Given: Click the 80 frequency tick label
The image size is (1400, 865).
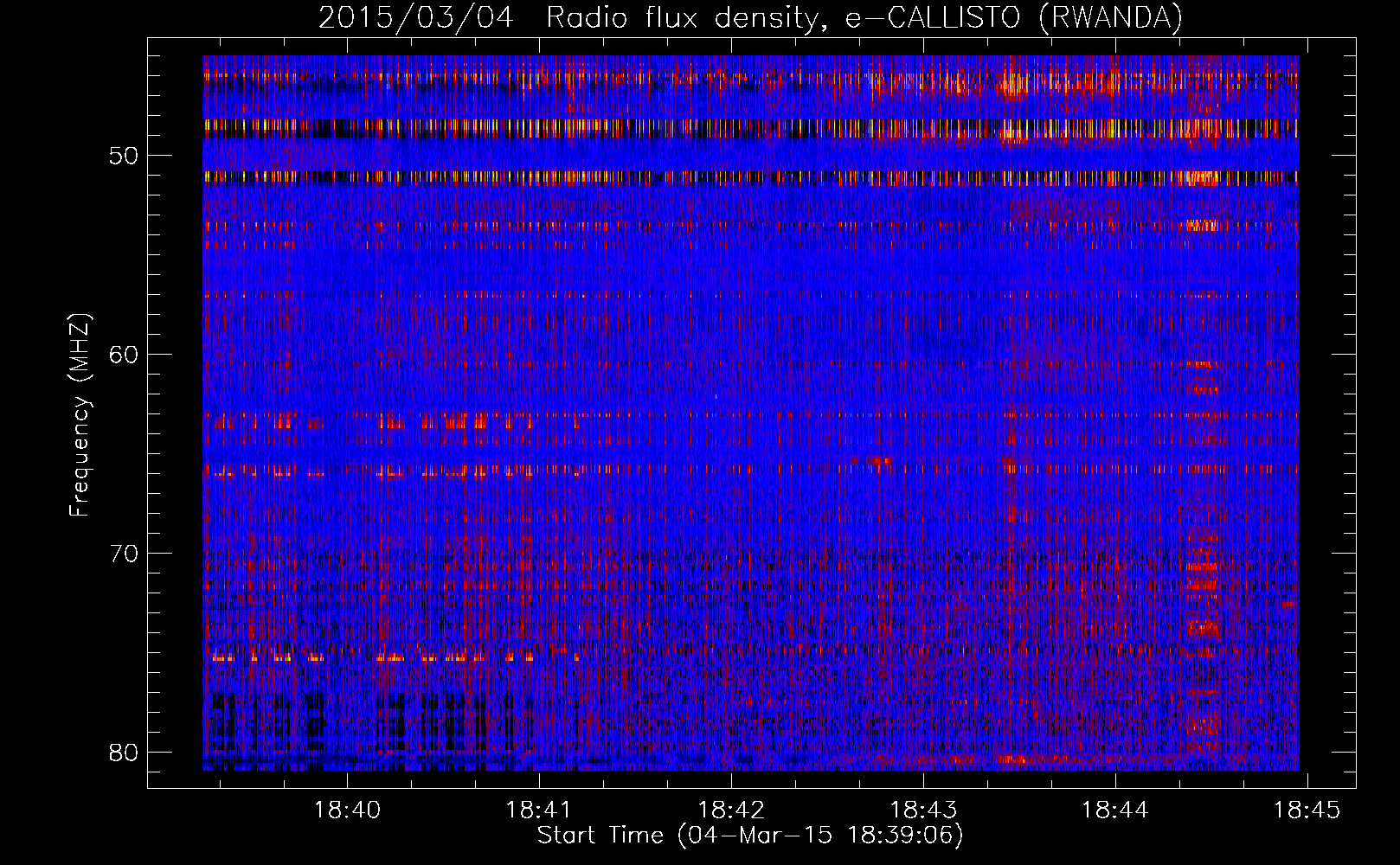Looking at the screenshot, I should pos(124,753).
